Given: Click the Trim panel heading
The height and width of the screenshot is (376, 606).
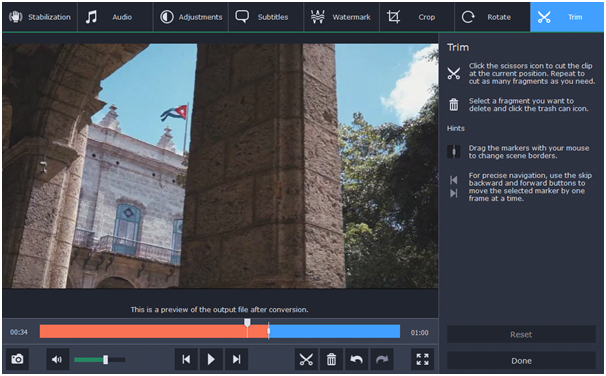Looking at the screenshot, I should tap(458, 48).
